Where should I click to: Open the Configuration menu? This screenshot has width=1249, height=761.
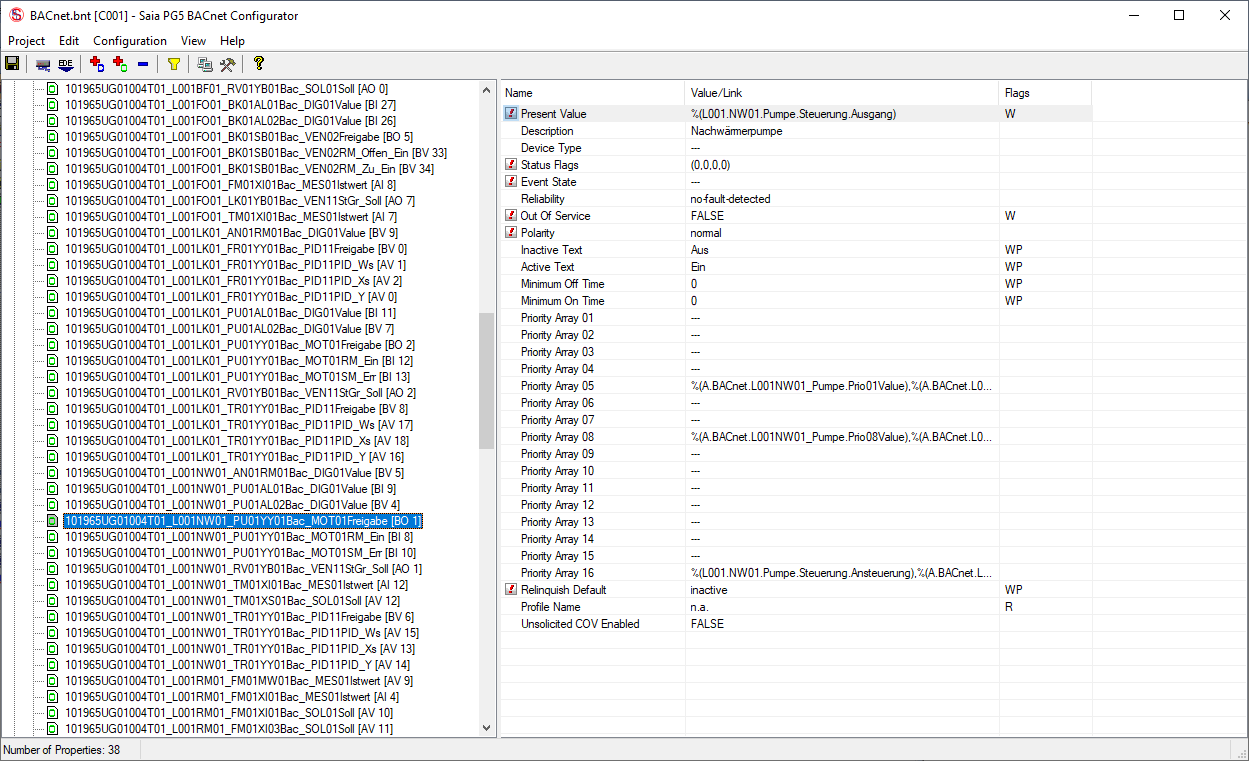(x=130, y=41)
